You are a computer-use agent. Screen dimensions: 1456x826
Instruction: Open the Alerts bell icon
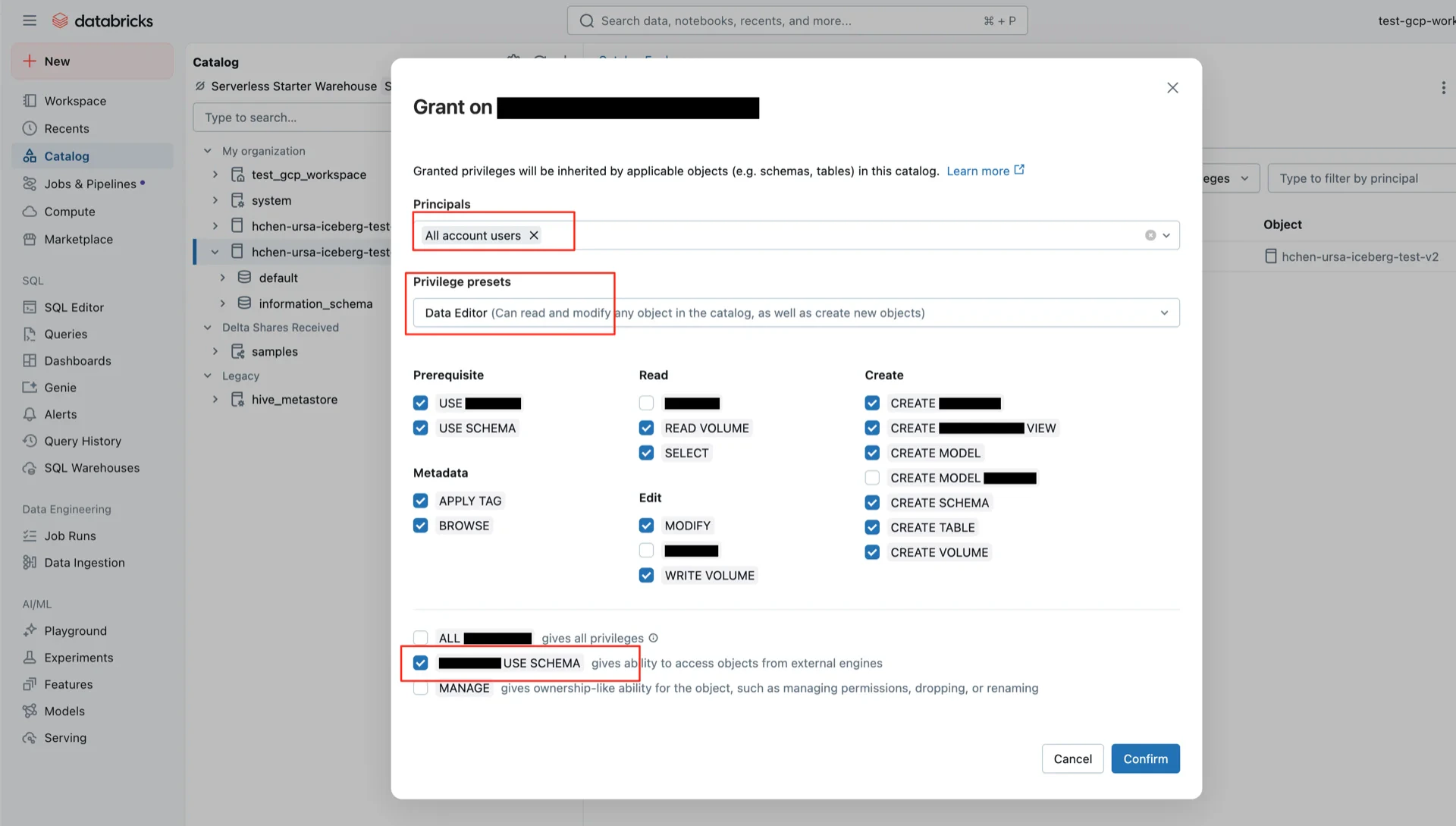click(30, 414)
